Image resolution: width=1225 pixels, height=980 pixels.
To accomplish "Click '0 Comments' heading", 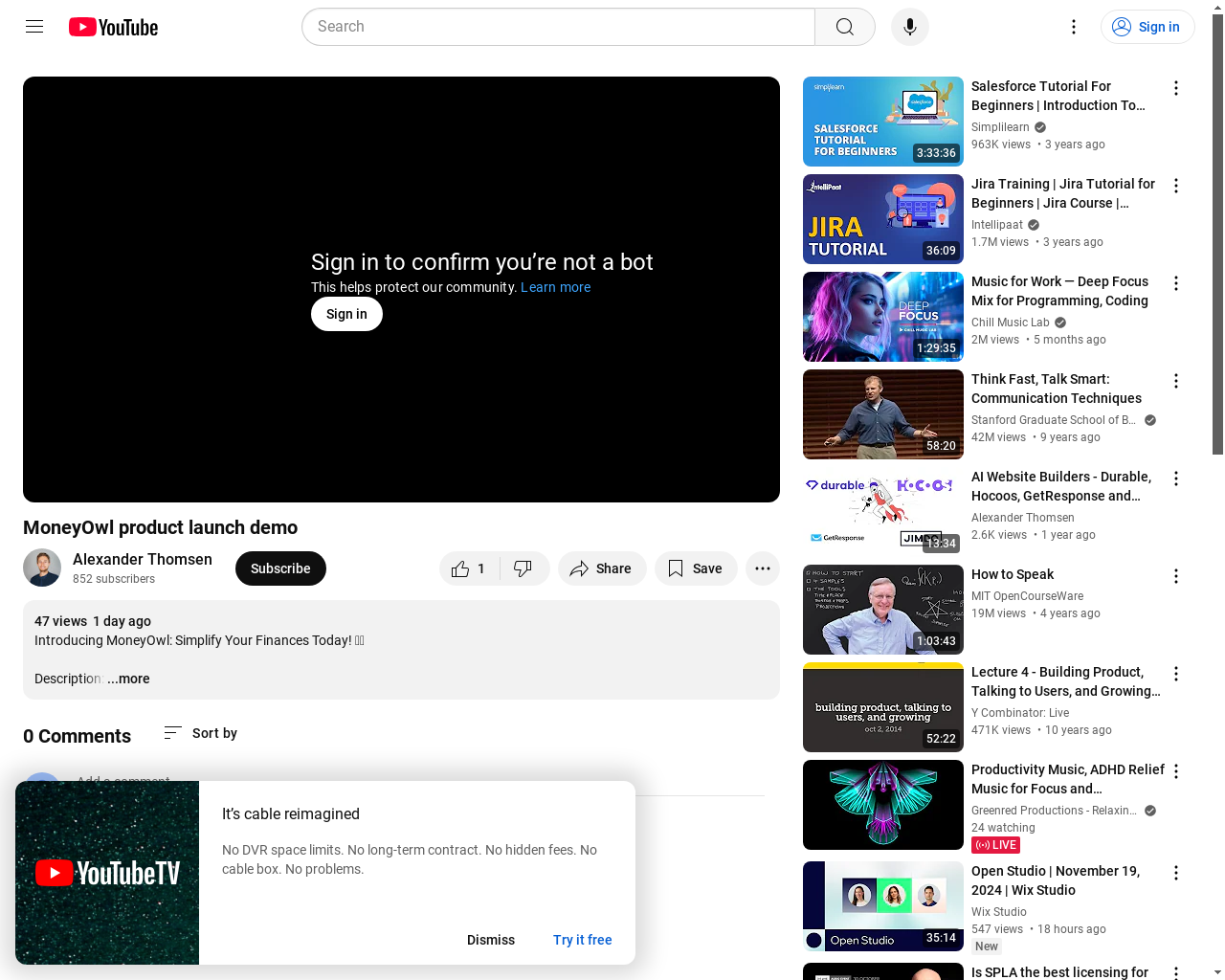I will point(77,736).
